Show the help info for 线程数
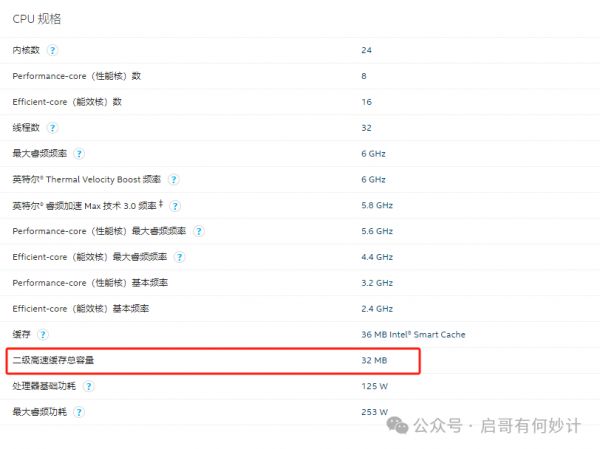 tap(52, 128)
